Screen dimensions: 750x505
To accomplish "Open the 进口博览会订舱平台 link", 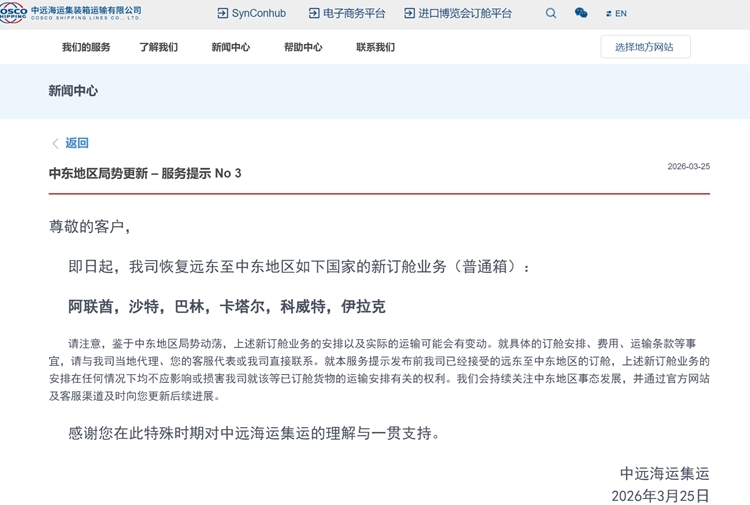I will (x=465, y=13).
